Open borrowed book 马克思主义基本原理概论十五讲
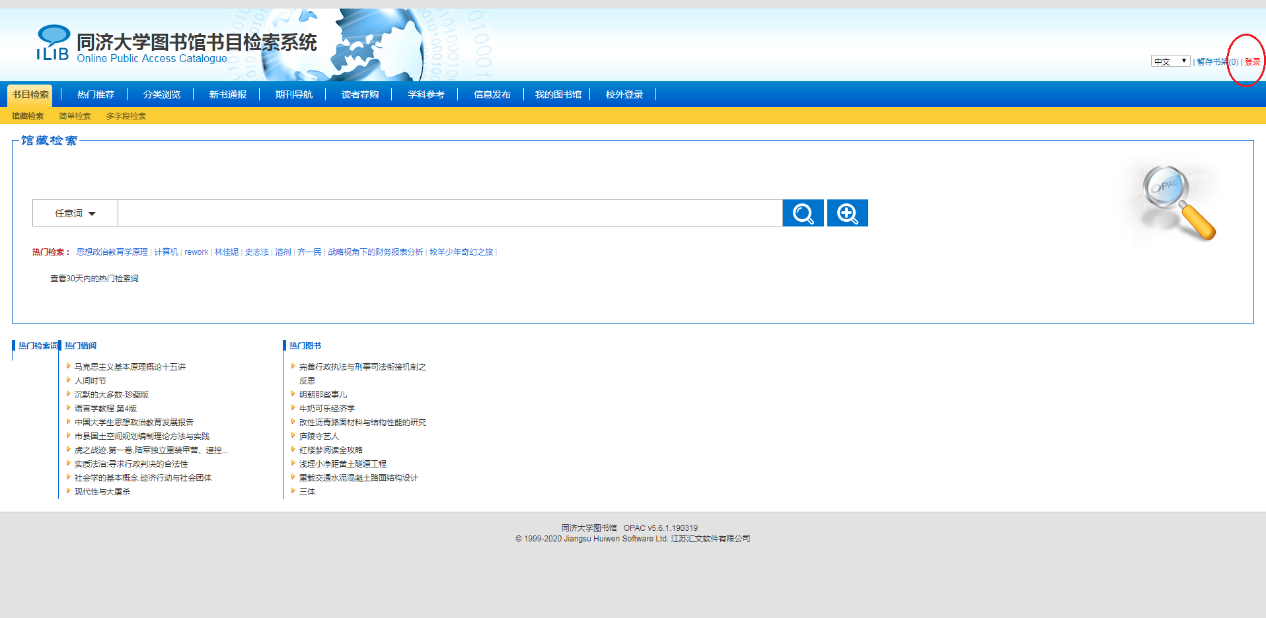This screenshot has height=618, width=1266. point(130,367)
